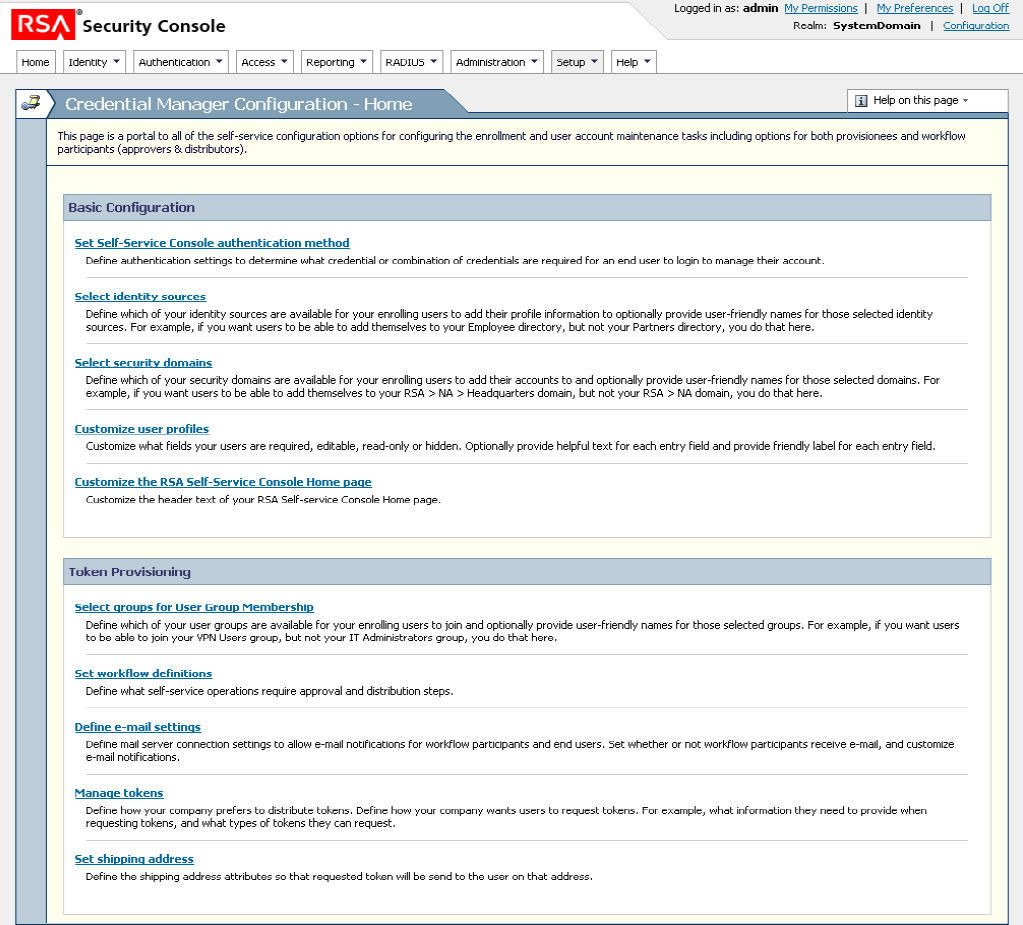Open the Reporting dropdown menu
The width and height of the screenshot is (1023, 925).
(x=336, y=62)
